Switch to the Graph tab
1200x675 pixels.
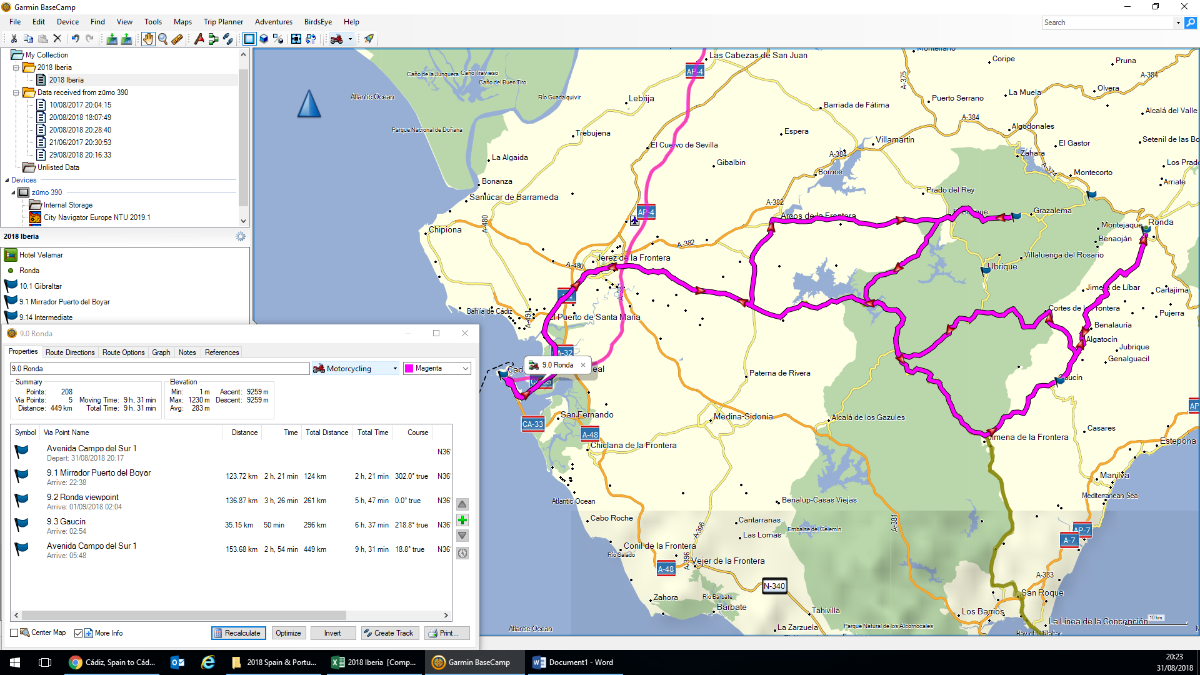161,352
